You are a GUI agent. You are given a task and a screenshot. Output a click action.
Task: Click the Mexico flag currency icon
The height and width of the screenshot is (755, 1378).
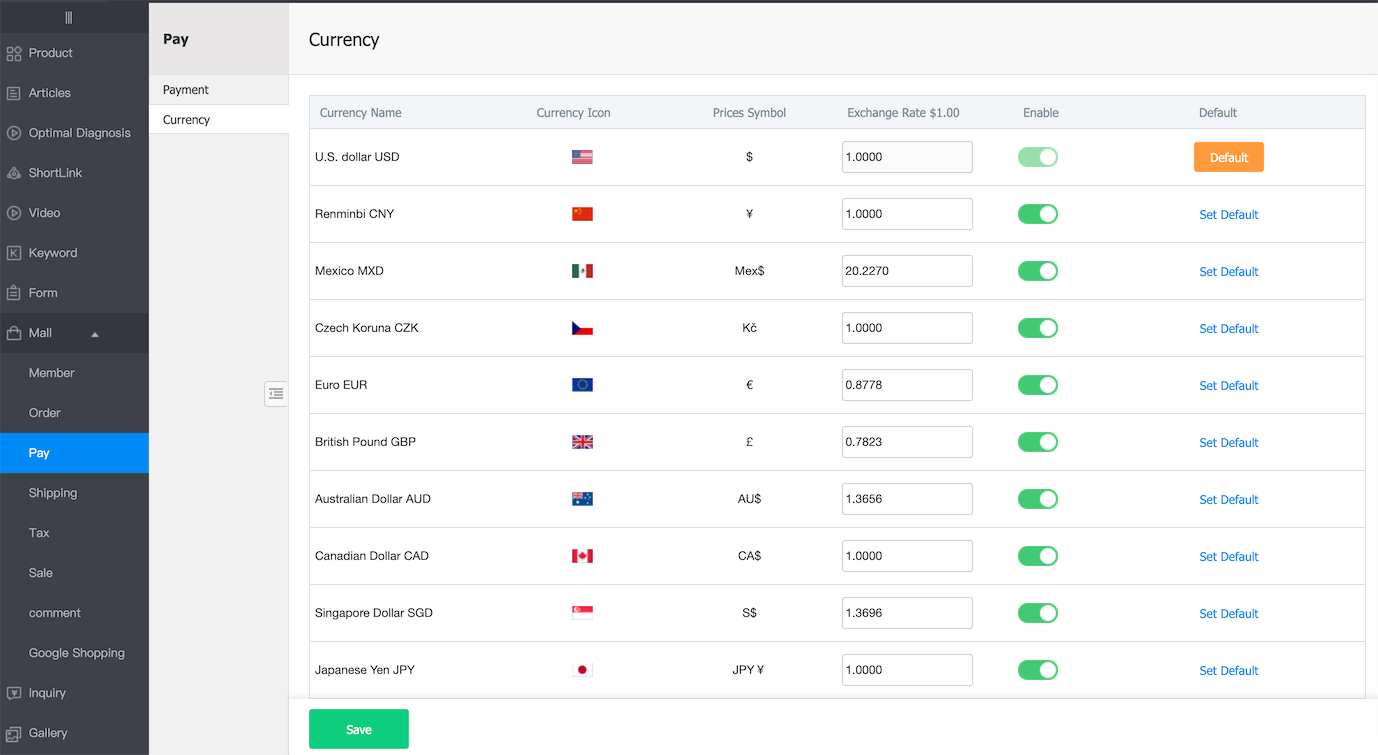point(582,271)
